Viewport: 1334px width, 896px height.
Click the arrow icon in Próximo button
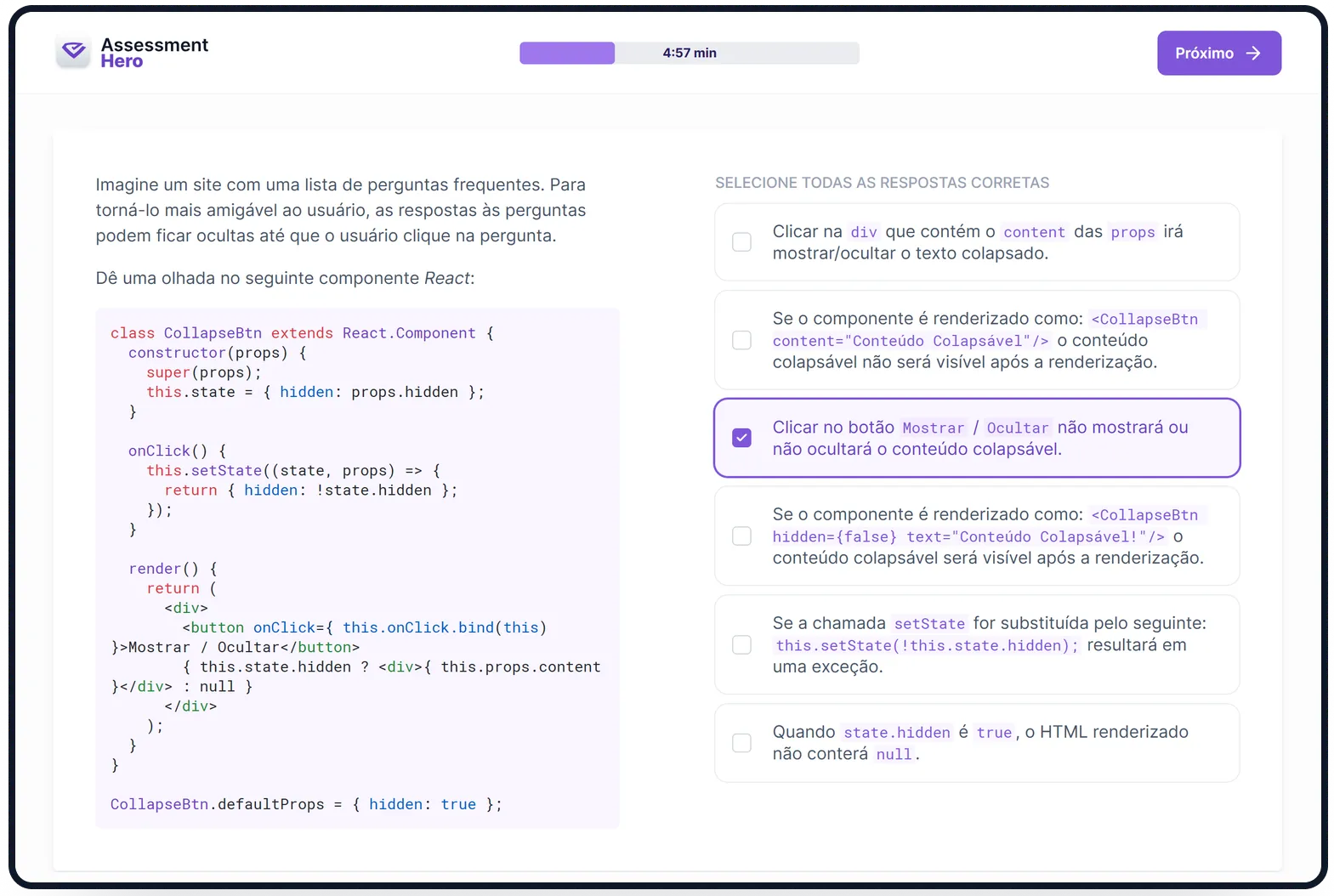tap(1253, 53)
